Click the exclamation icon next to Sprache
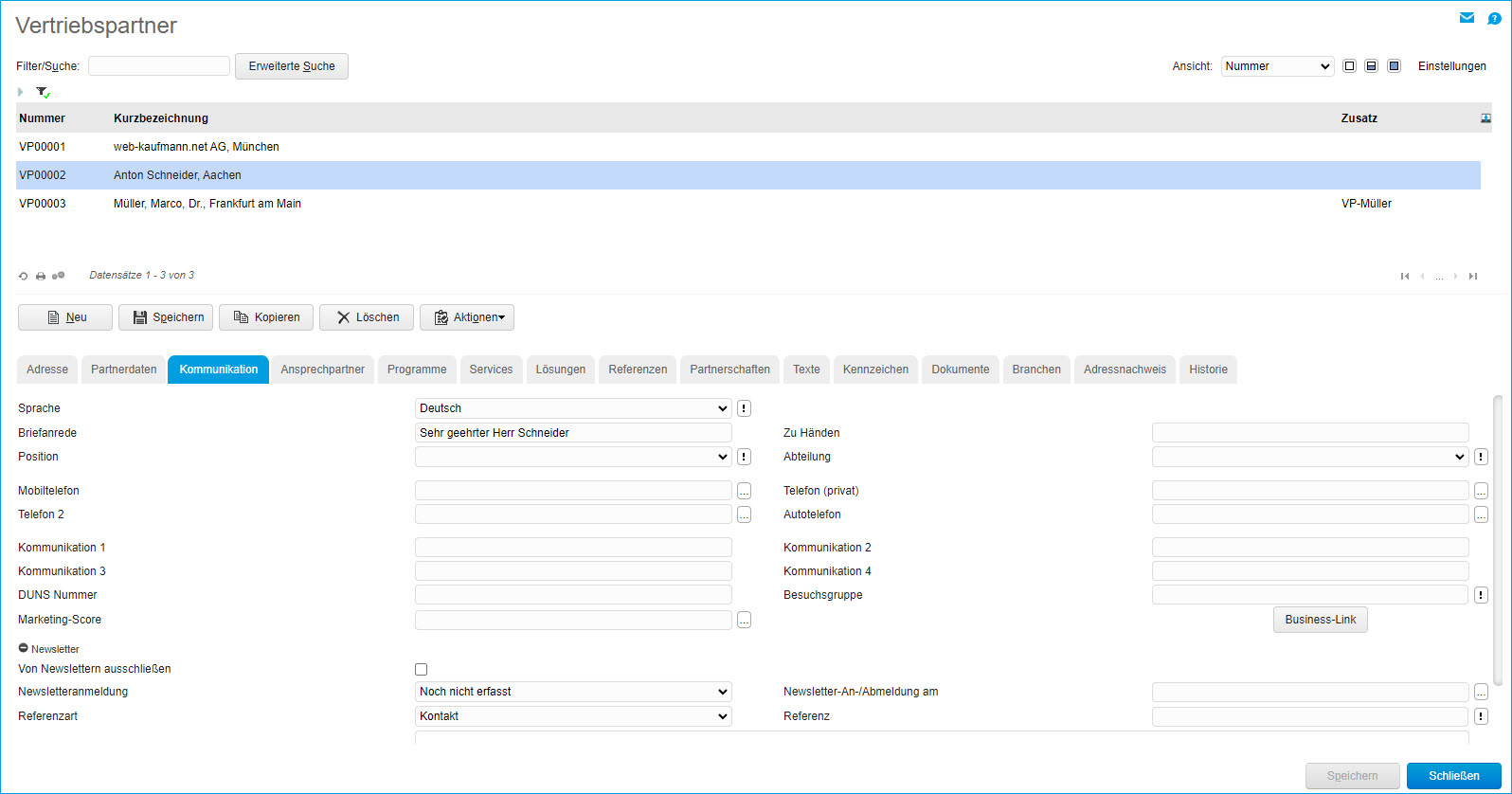This screenshot has width=1512, height=794. point(744,408)
